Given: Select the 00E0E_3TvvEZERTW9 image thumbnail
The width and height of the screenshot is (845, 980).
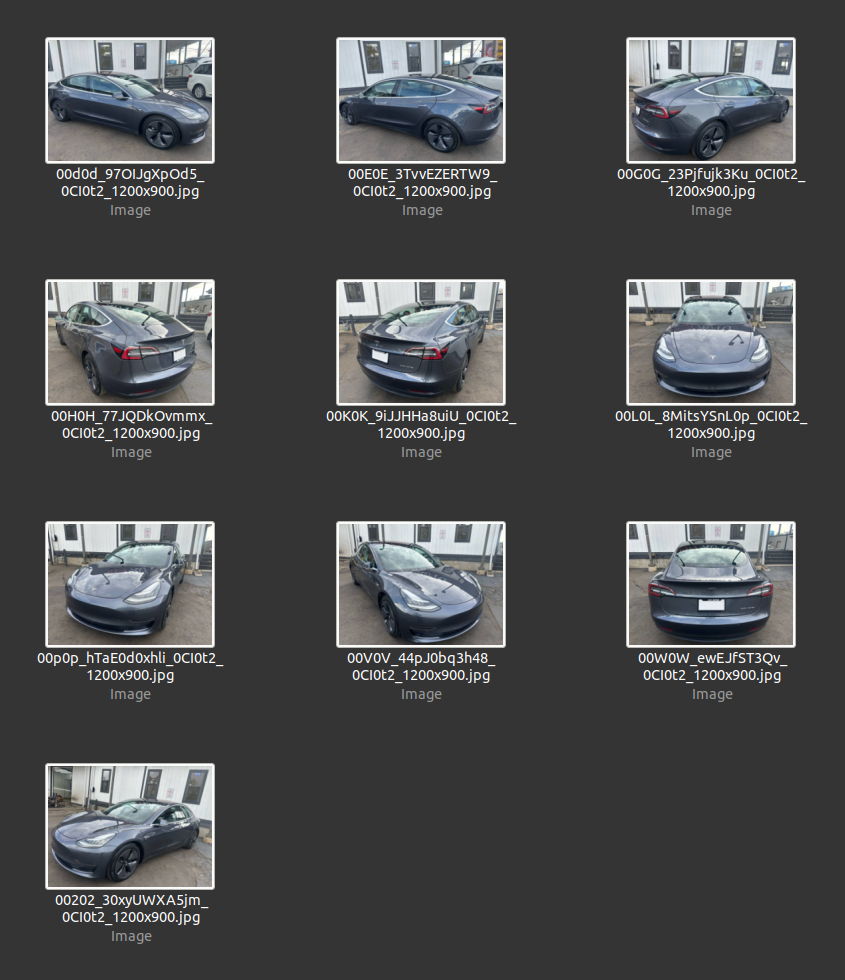Looking at the screenshot, I should coord(421,100).
